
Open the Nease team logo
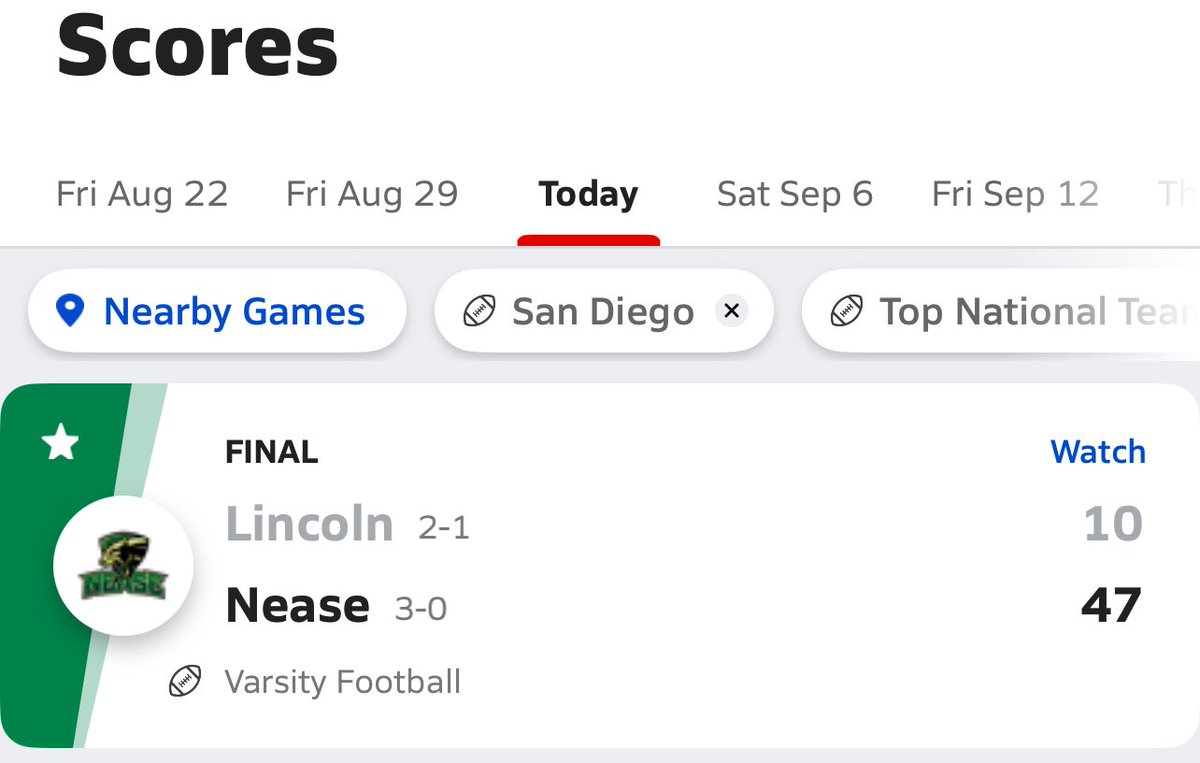tap(123, 564)
